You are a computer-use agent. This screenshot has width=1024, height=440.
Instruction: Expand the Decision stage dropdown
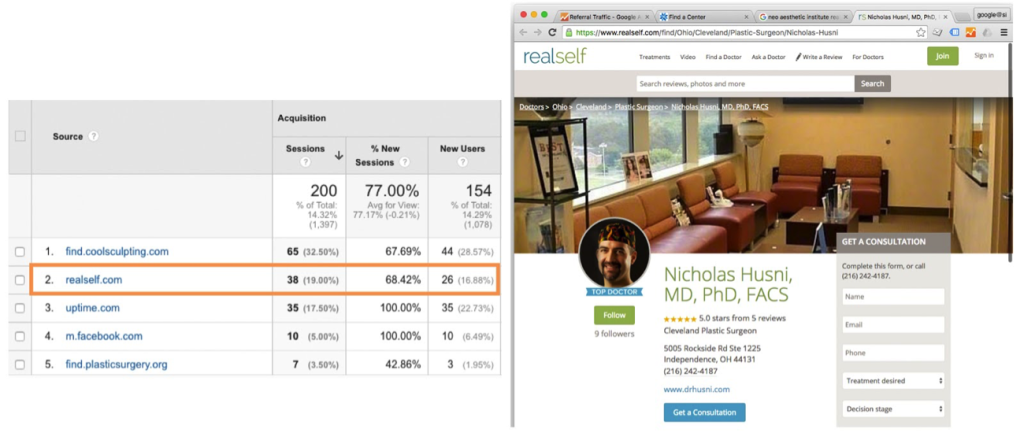pos(893,409)
